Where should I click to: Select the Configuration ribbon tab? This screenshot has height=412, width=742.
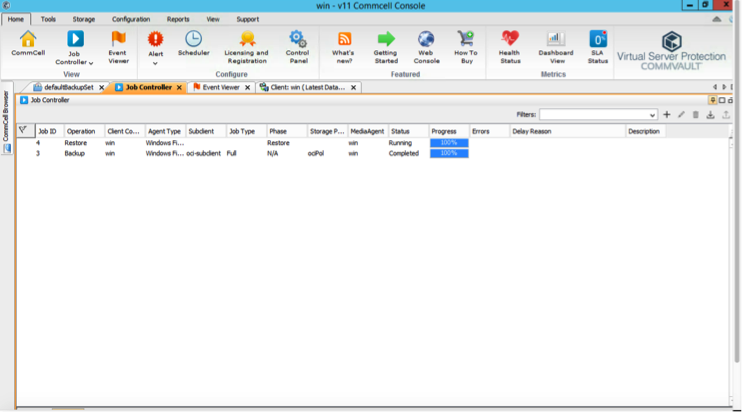pos(131,19)
